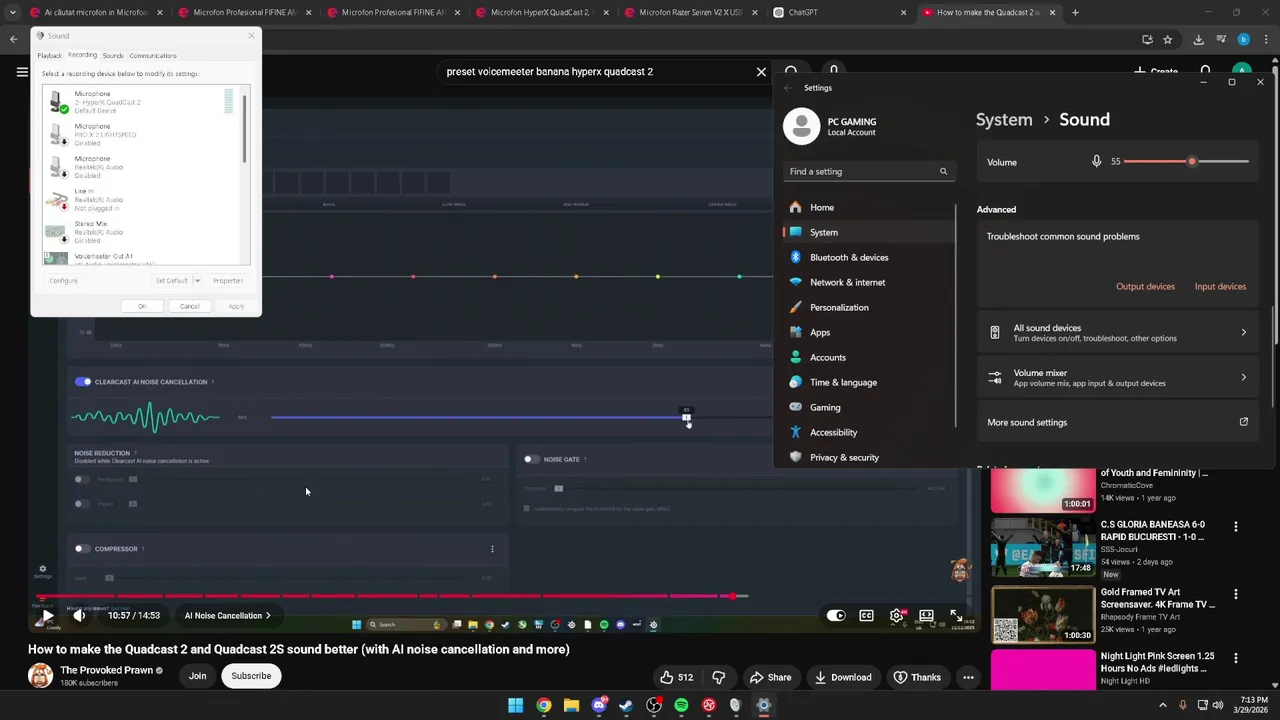1280x720 pixels.
Task: Click Configure in the Sound dialog
Action: coord(63,281)
